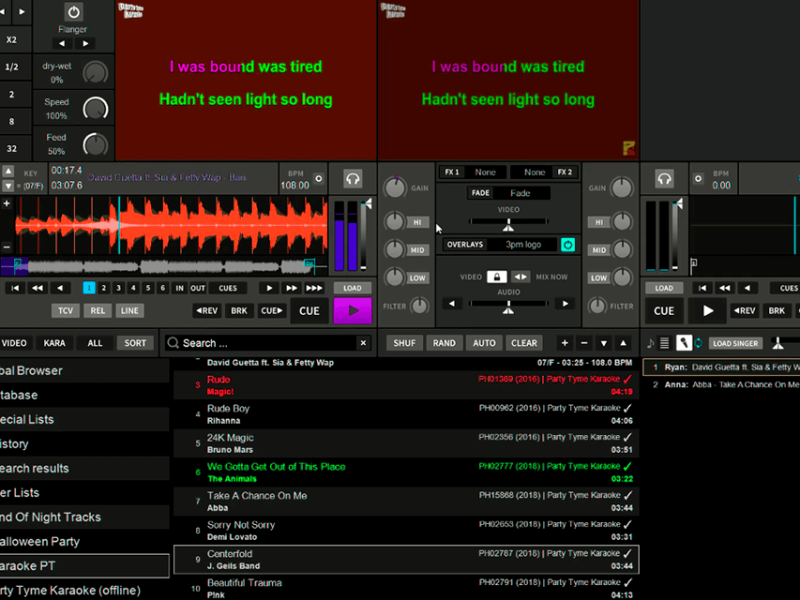
Task: Rewind the left deck
Action: 38,288
